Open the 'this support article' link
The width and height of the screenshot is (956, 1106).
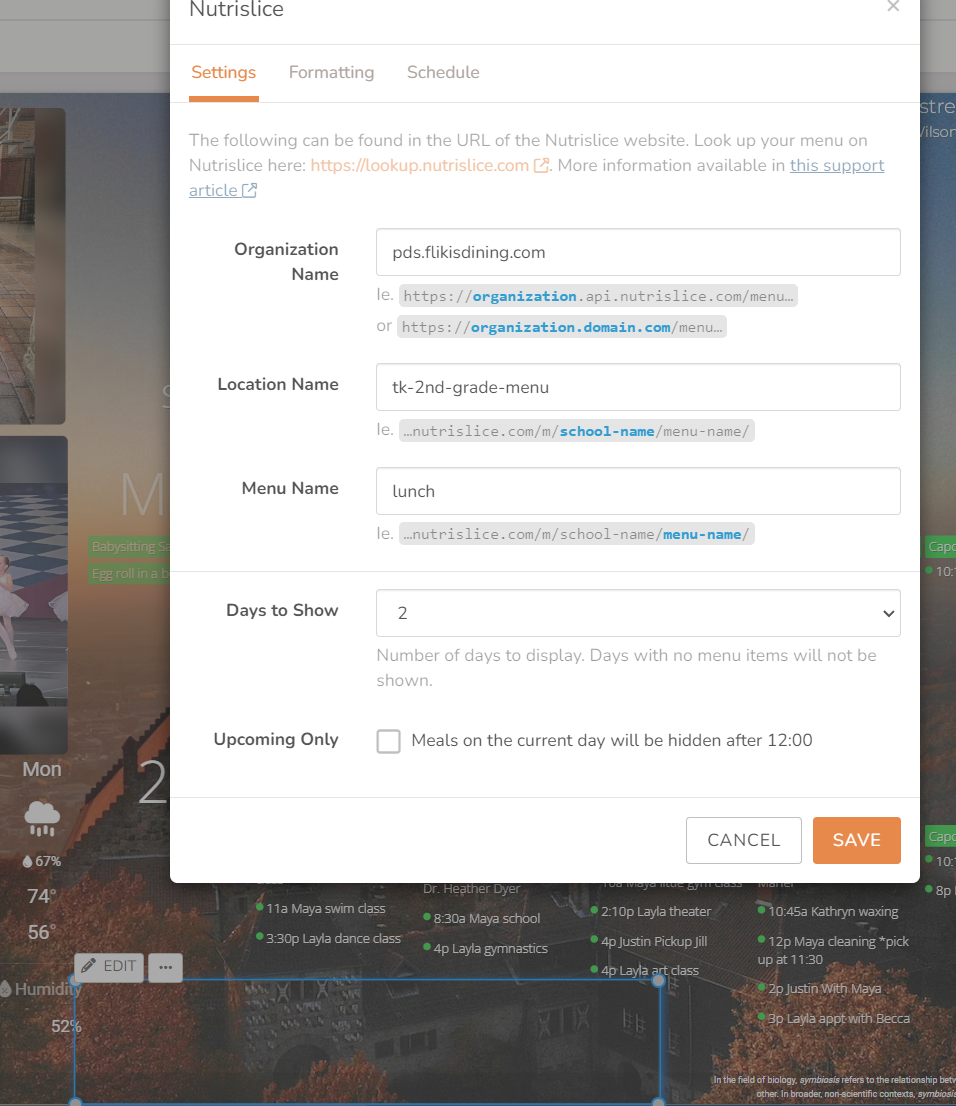coord(837,165)
